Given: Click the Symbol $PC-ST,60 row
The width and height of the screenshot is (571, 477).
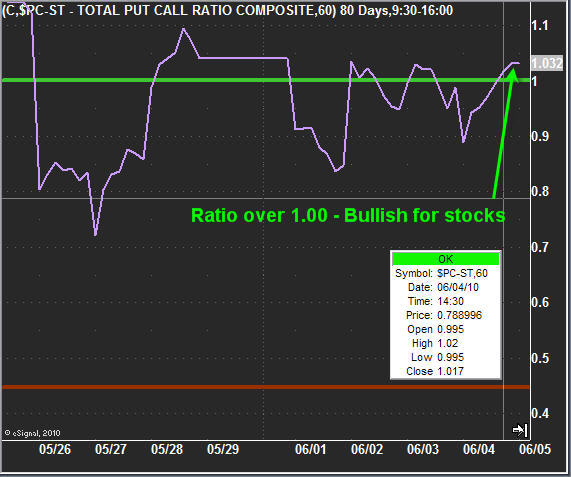Looking at the screenshot, I should 441,273.
